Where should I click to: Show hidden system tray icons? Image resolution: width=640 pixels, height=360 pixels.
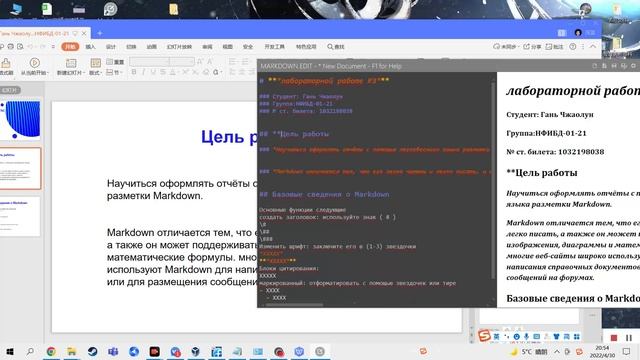[x=557, y=351]
